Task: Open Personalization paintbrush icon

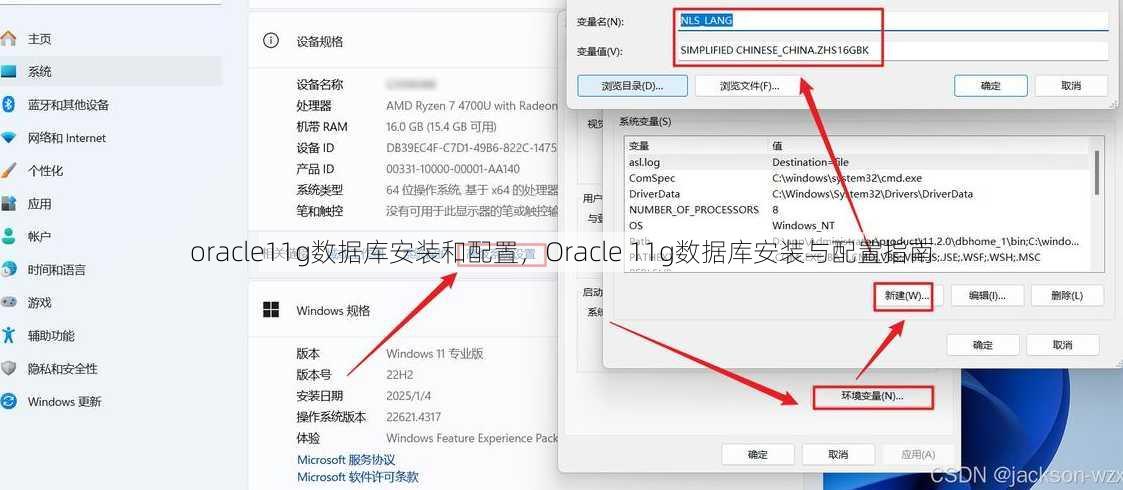Action: tap(8, 170)
